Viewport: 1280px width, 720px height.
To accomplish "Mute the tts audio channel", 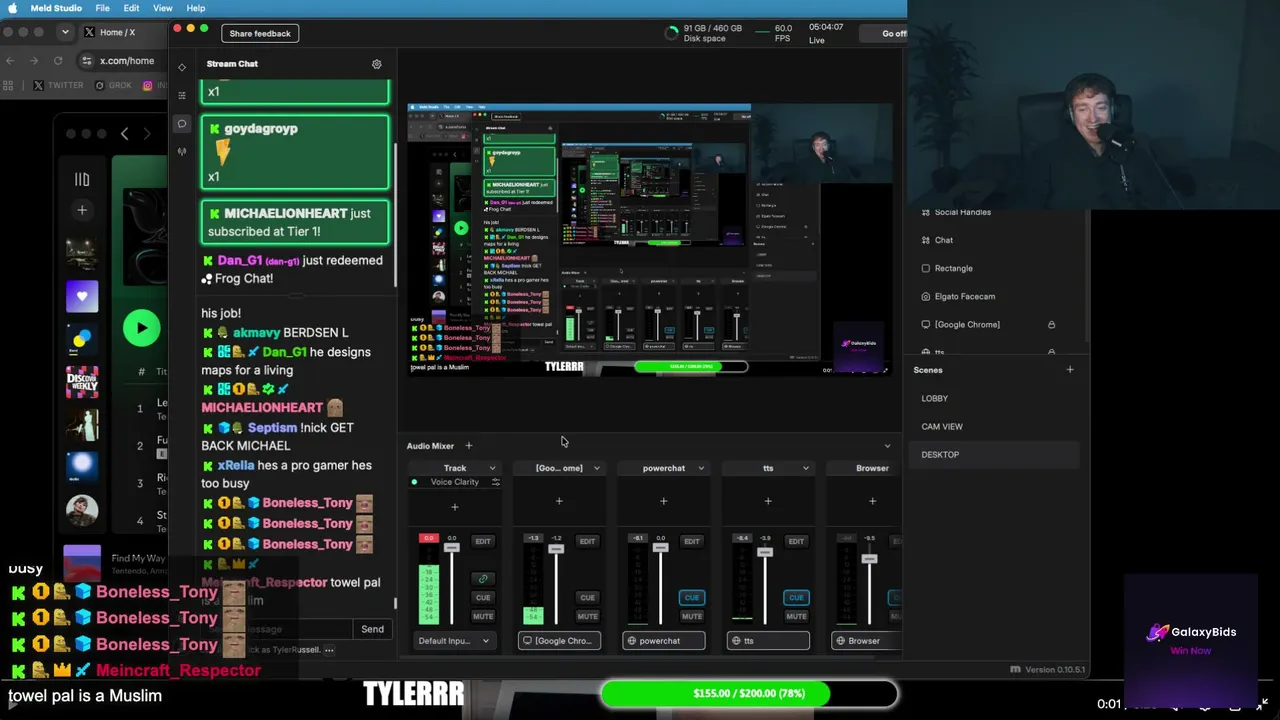I will pos(796,616).
